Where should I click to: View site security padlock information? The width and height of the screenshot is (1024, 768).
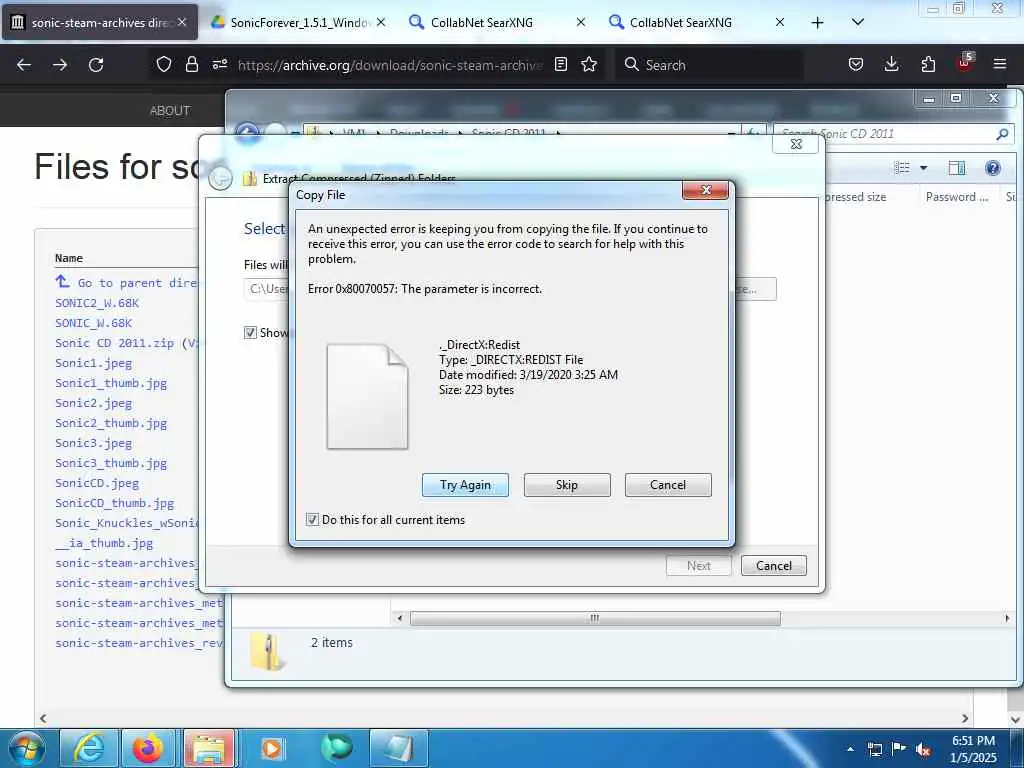[191, 64]
